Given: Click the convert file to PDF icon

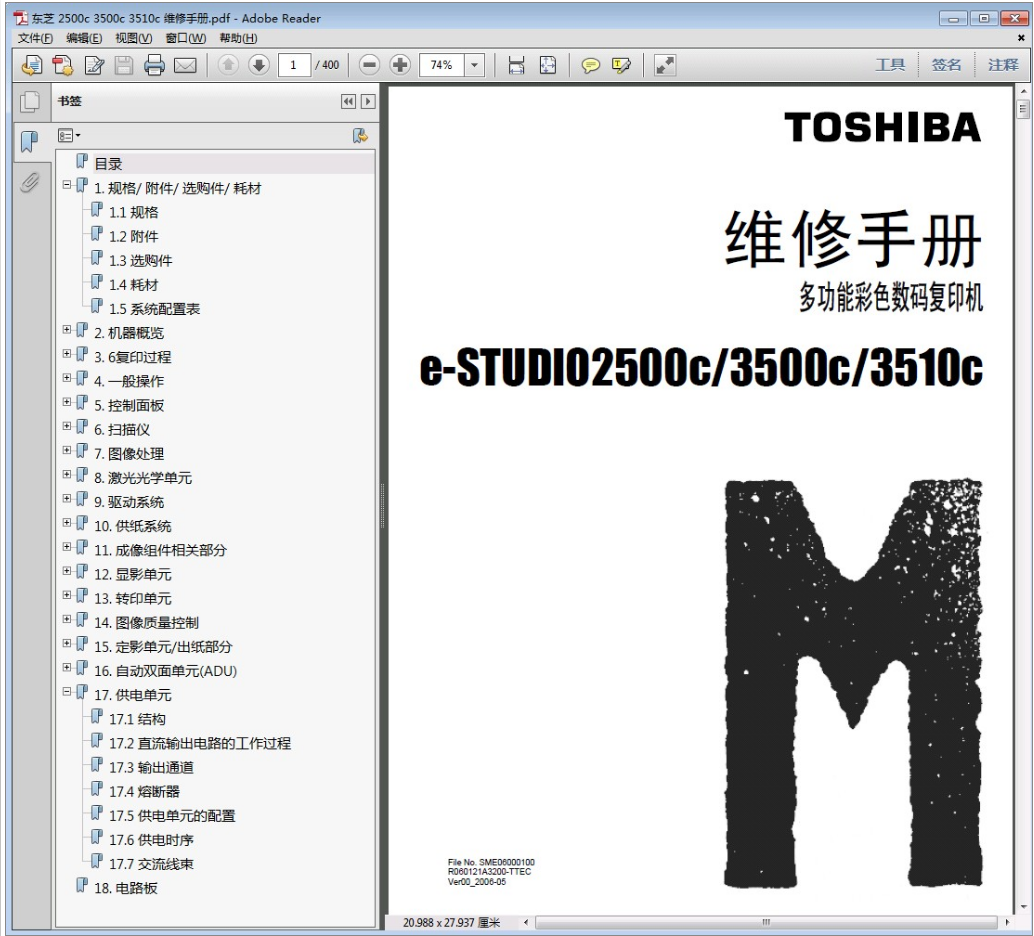Looking at the screenshot, I should [63, 65].
